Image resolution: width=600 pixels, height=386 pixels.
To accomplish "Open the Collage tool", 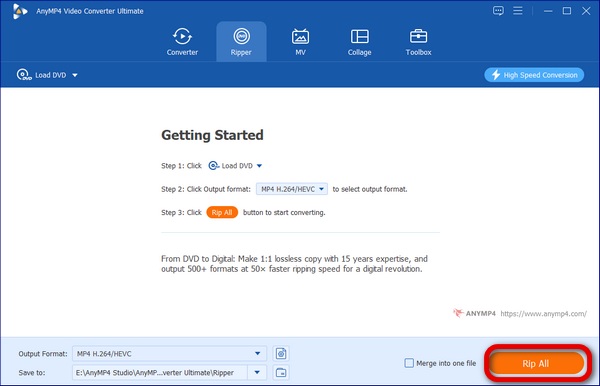I will [x=359, y=42].
